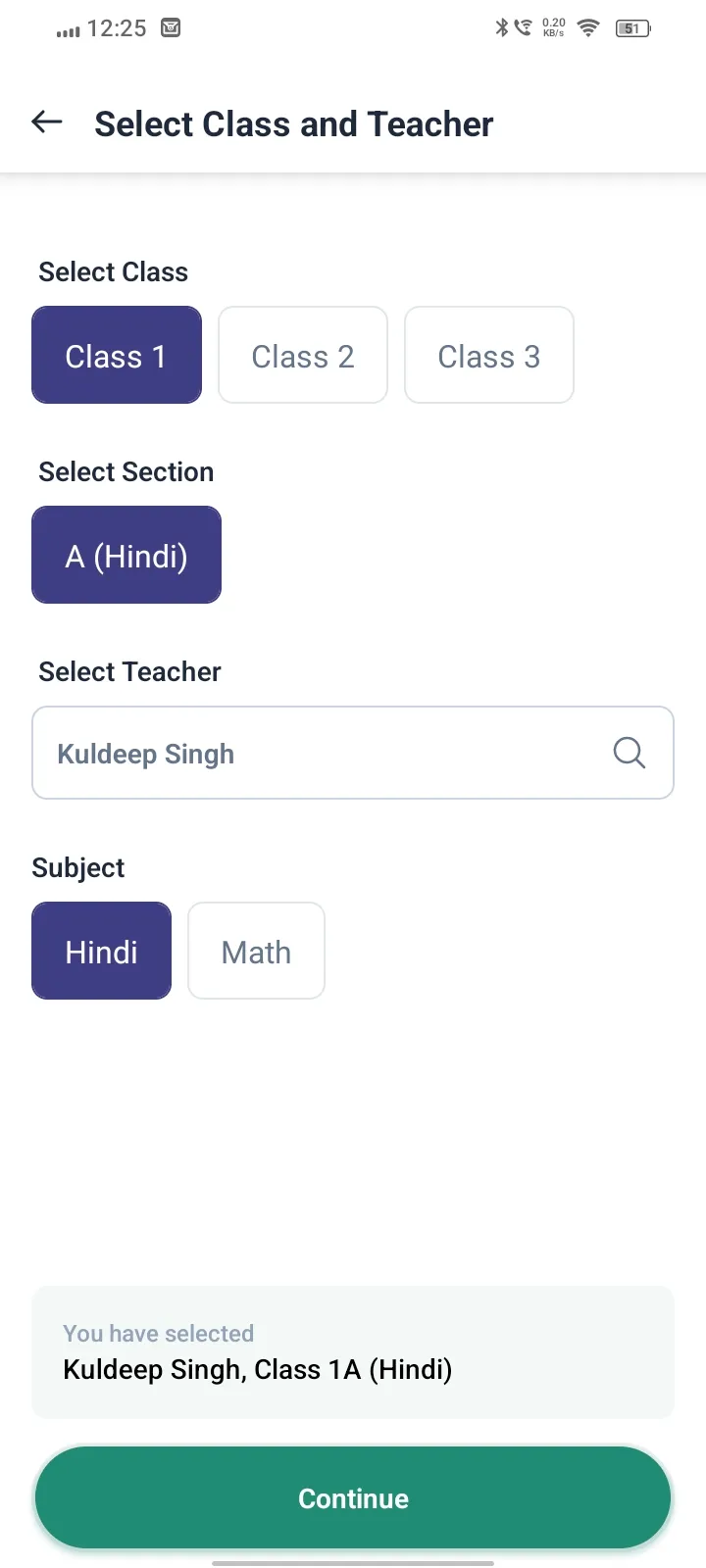
Task: Tap the Select Class and Teacher title
Action: click(x=294, y=124)
